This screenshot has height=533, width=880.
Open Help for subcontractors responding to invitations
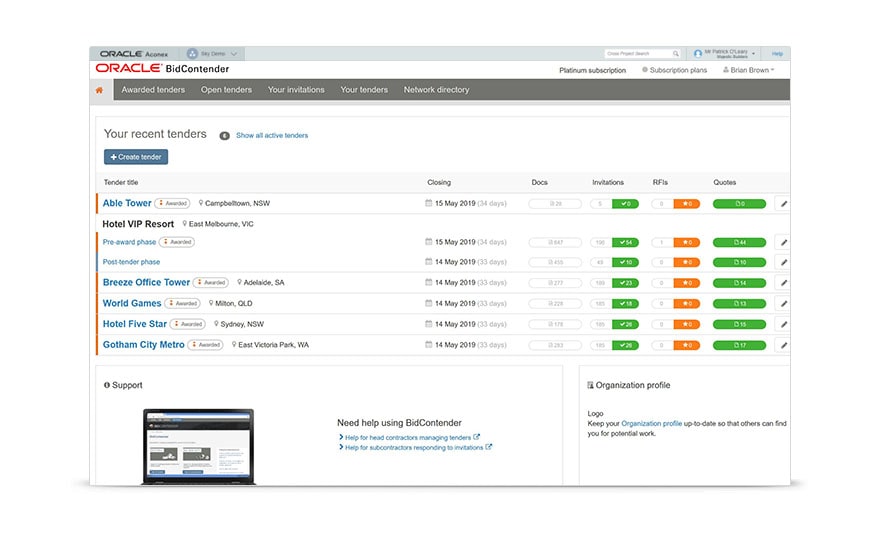point(415,448)
